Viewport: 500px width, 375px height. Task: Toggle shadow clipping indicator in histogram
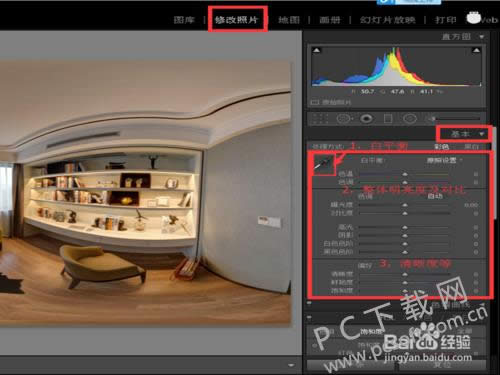pyautogui.click(x=317, y=50)
